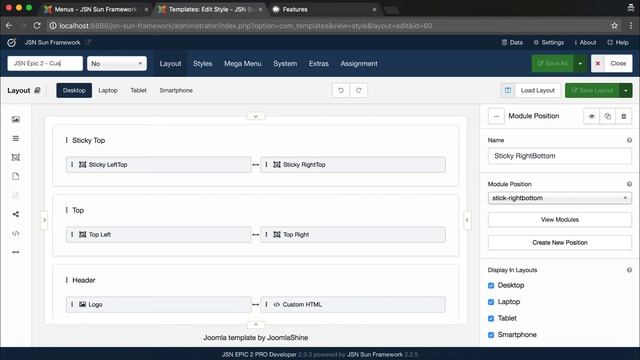
Task: Click the help icon next to Name
Action: (x=629, y=140)
